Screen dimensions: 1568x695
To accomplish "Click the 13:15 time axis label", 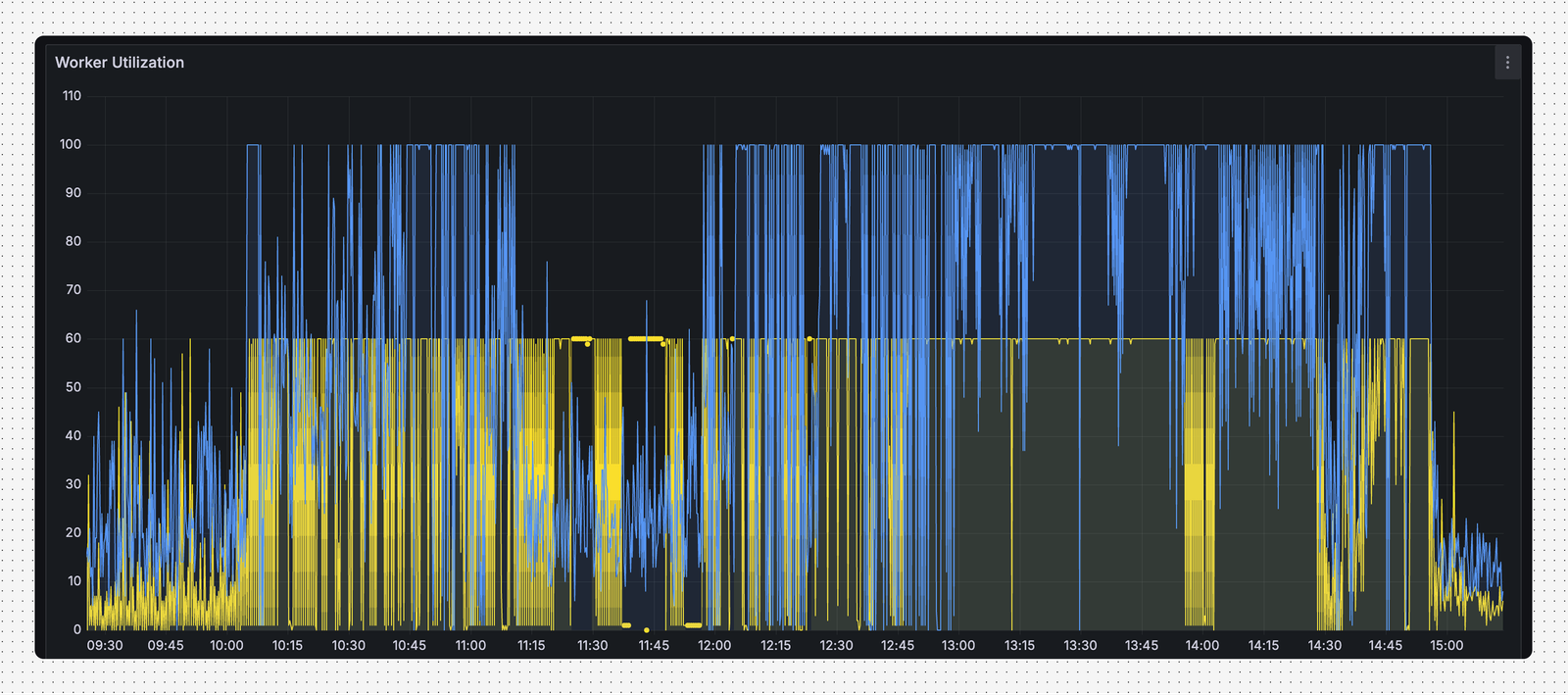I will (x=1019, y=646).
